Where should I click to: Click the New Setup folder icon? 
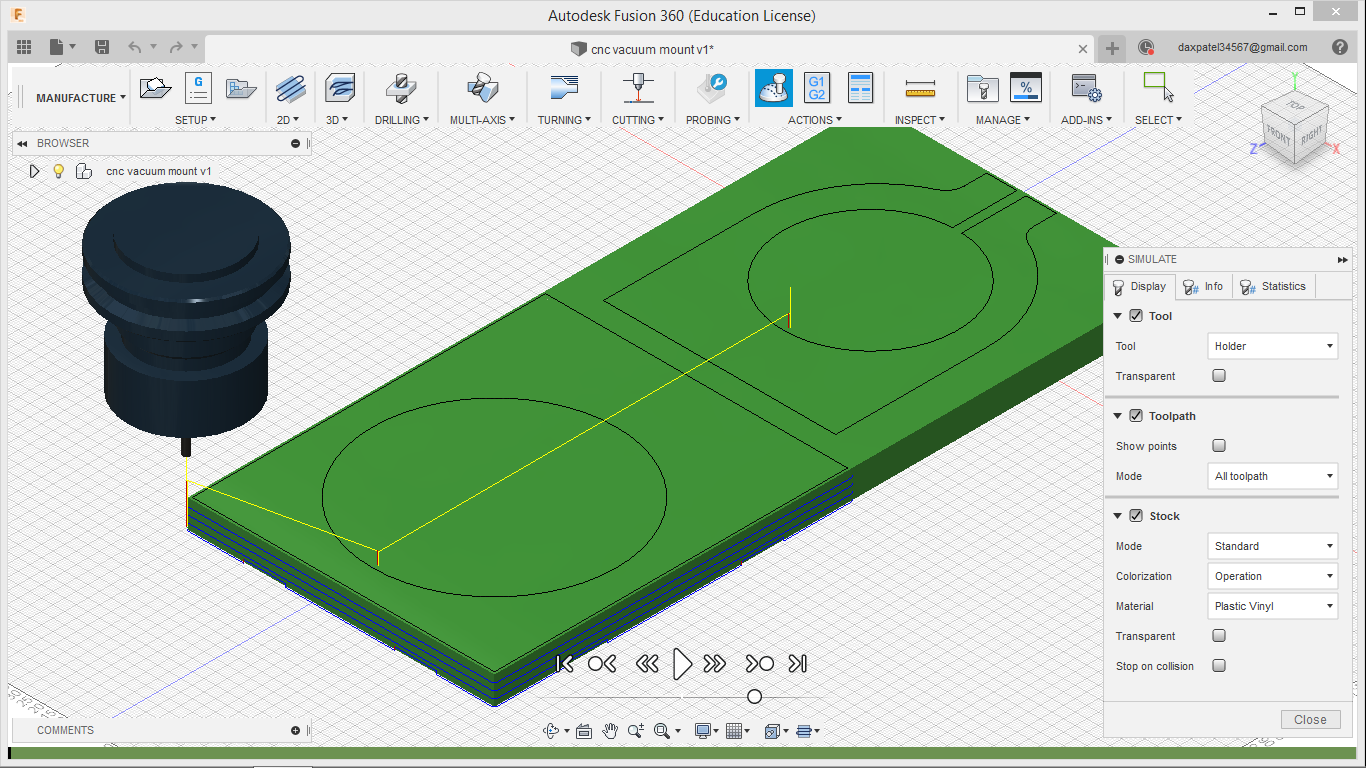156,88
